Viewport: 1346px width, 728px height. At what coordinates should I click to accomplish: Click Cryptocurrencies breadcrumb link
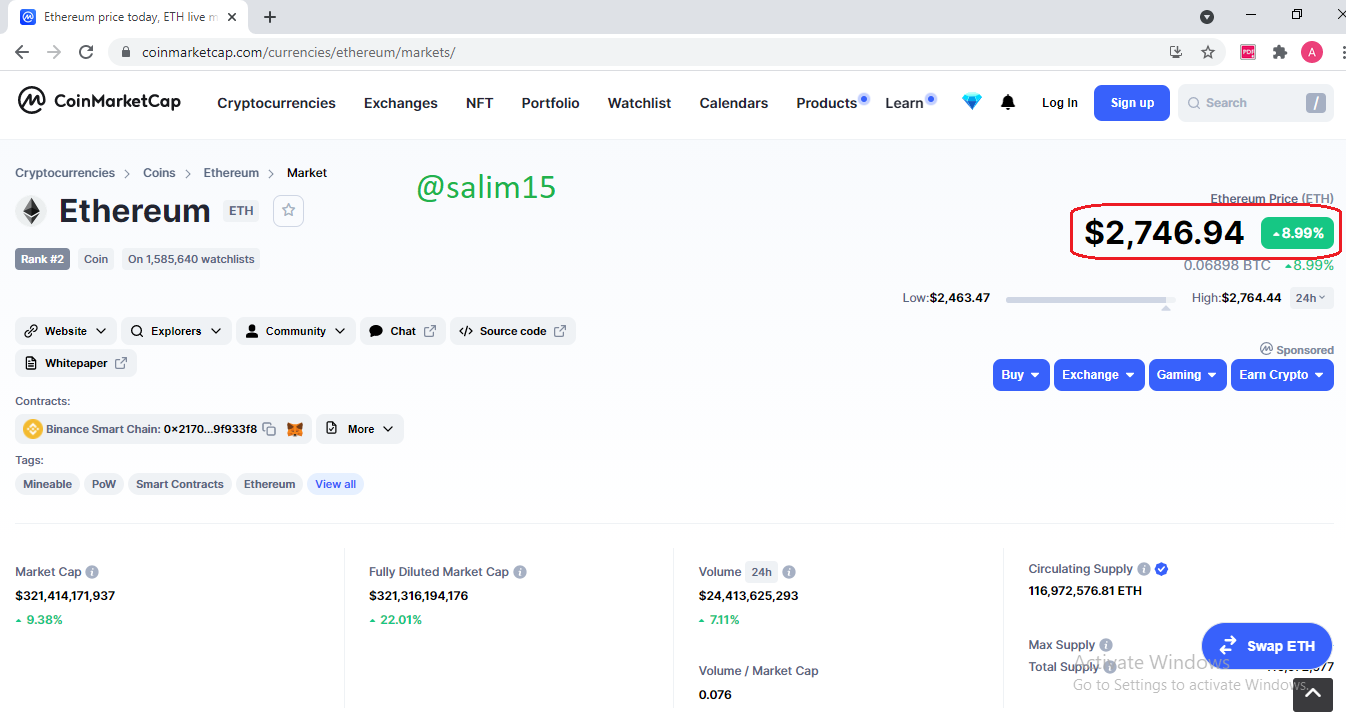[65, 173]
